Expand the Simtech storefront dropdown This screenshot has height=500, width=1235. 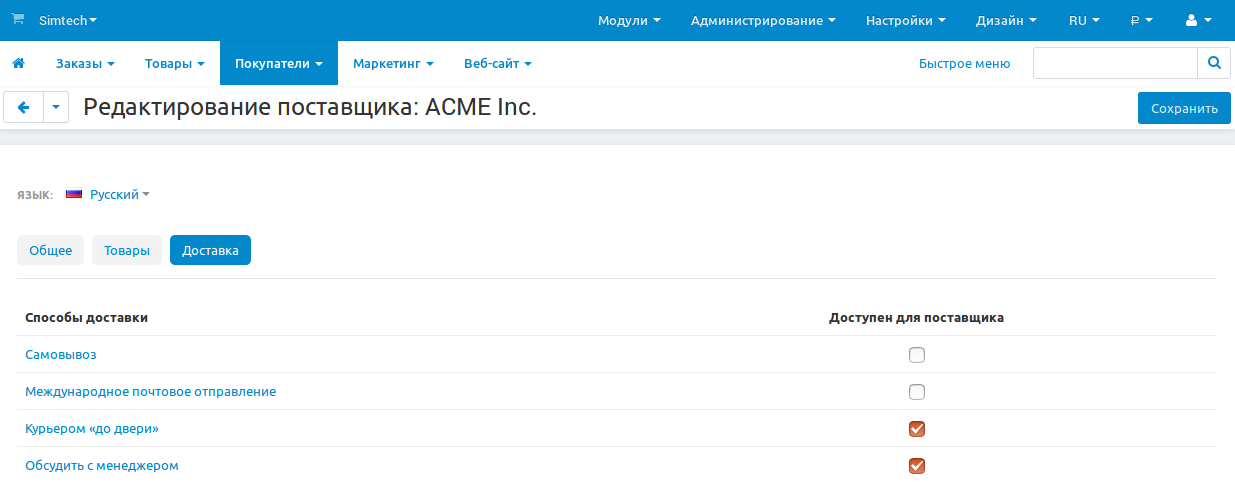point(68,20)
